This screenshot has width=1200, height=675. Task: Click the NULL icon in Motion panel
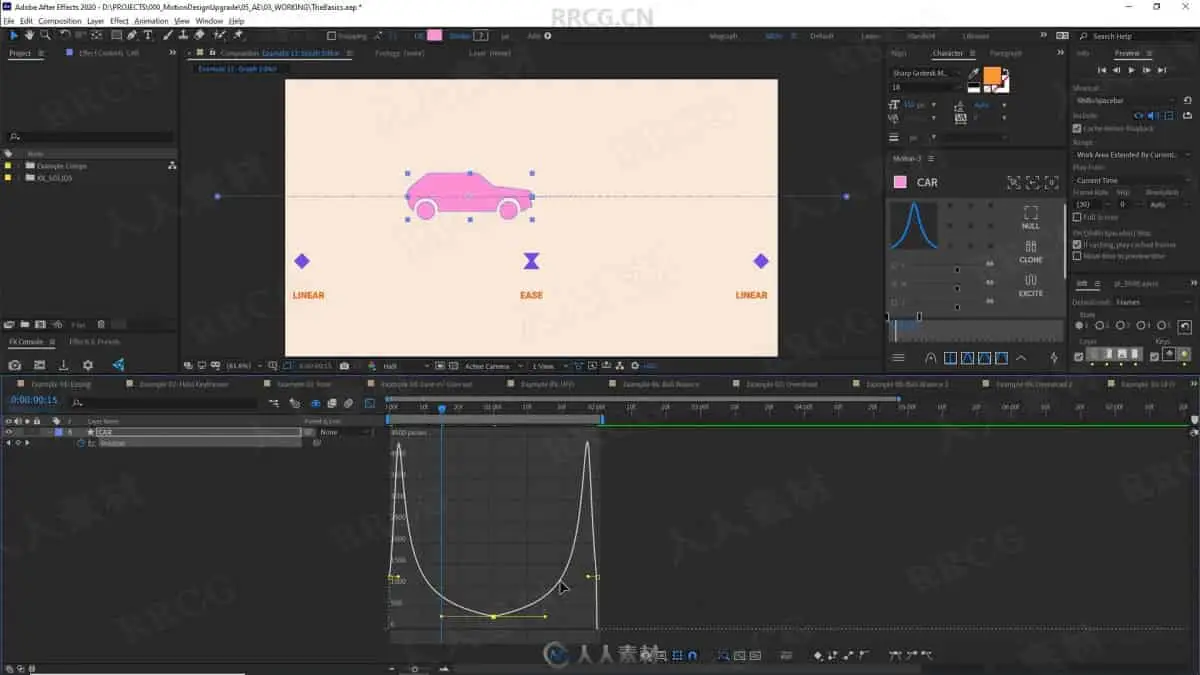pyautogui.click(x=1031, y=217)
